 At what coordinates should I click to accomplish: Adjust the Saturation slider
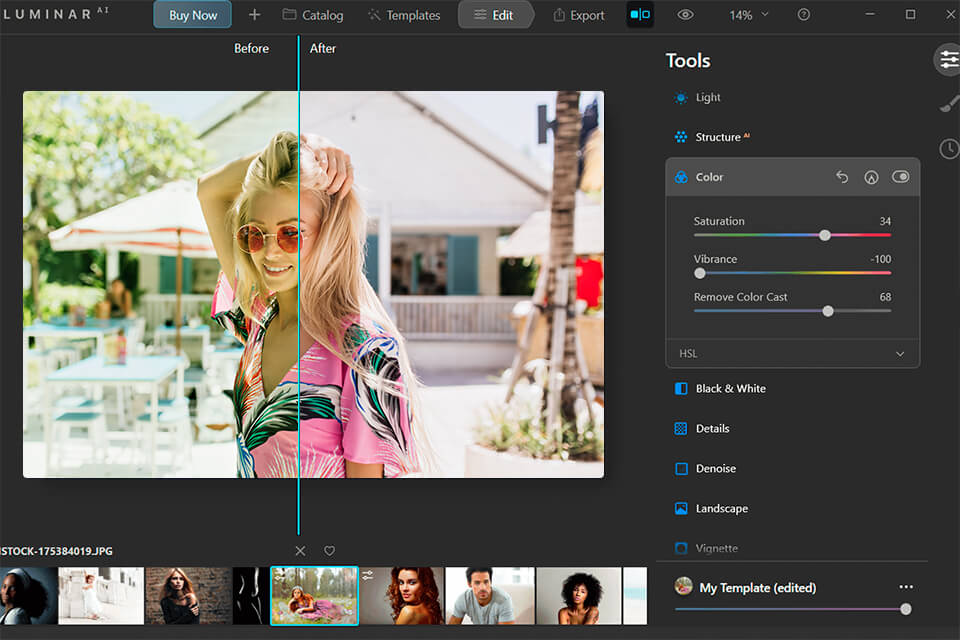825,235
